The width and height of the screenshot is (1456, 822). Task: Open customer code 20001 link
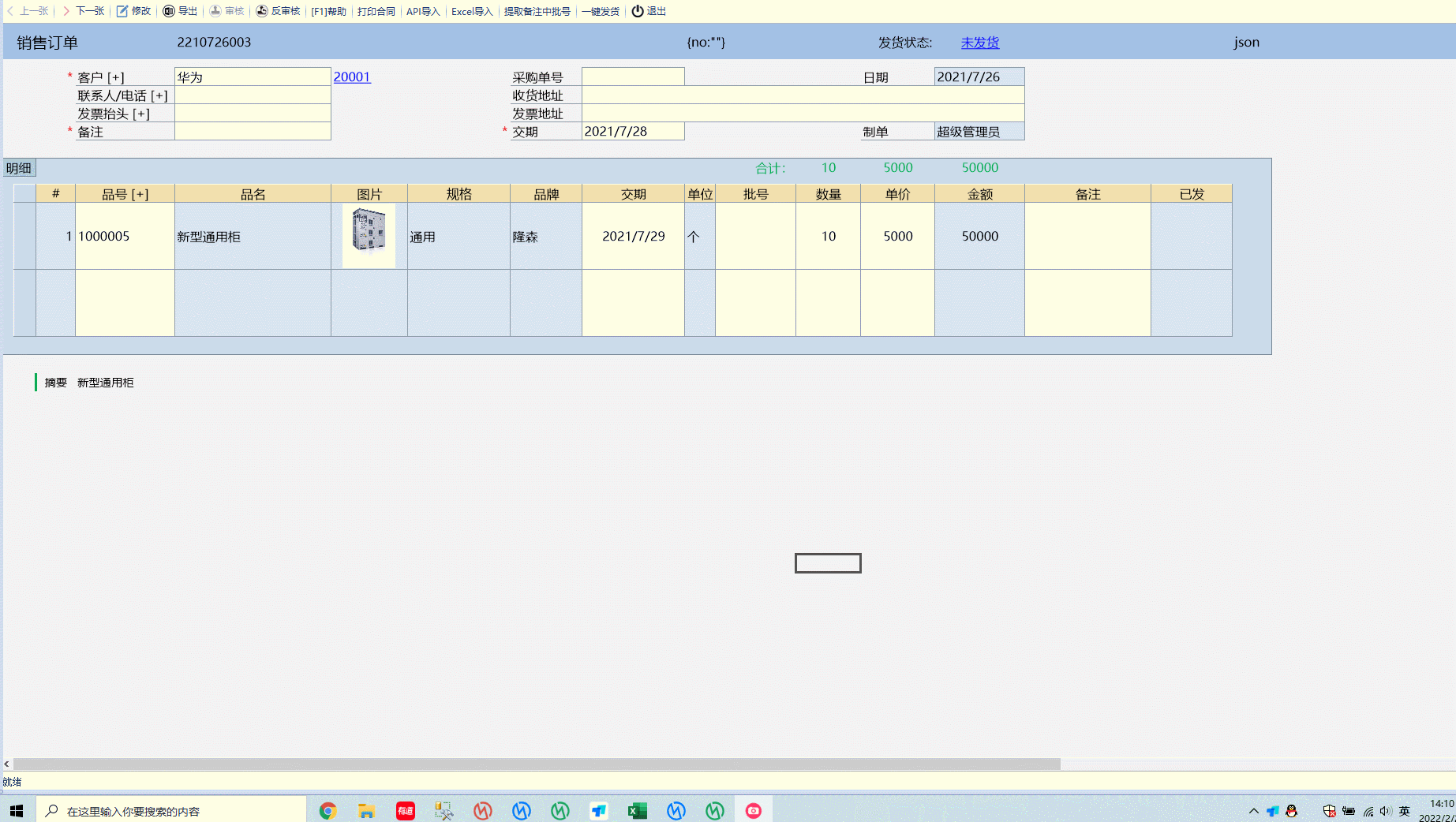(x=351, y=77)
